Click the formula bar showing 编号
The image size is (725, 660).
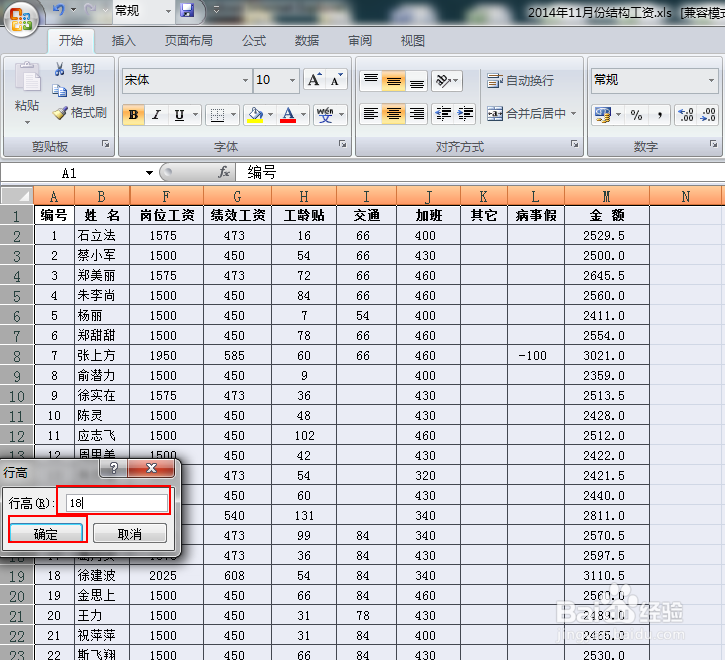click(479, 173)
